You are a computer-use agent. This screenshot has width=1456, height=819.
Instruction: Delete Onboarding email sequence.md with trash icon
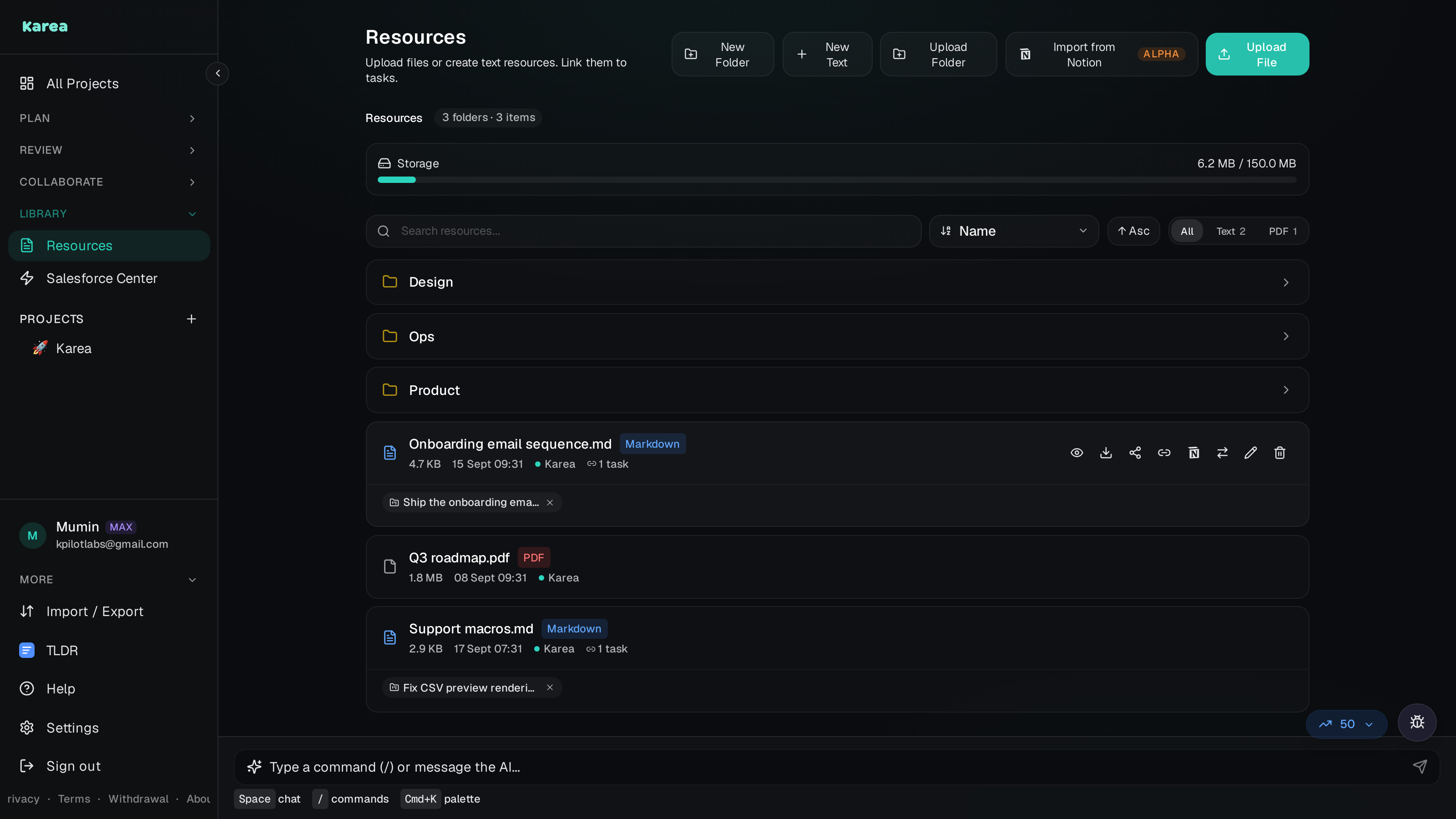(x=1280, y=453)
